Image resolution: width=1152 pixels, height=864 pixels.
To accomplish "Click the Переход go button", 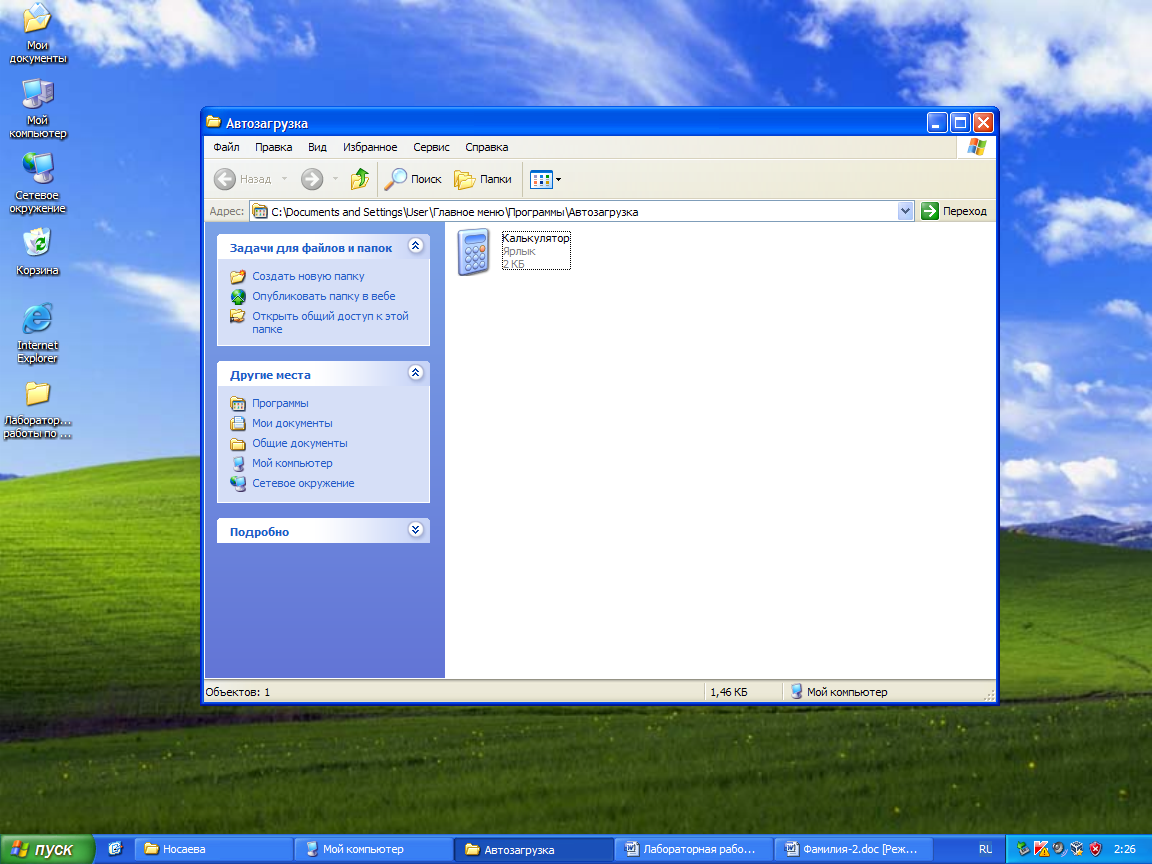I will [x=954, y=211].
